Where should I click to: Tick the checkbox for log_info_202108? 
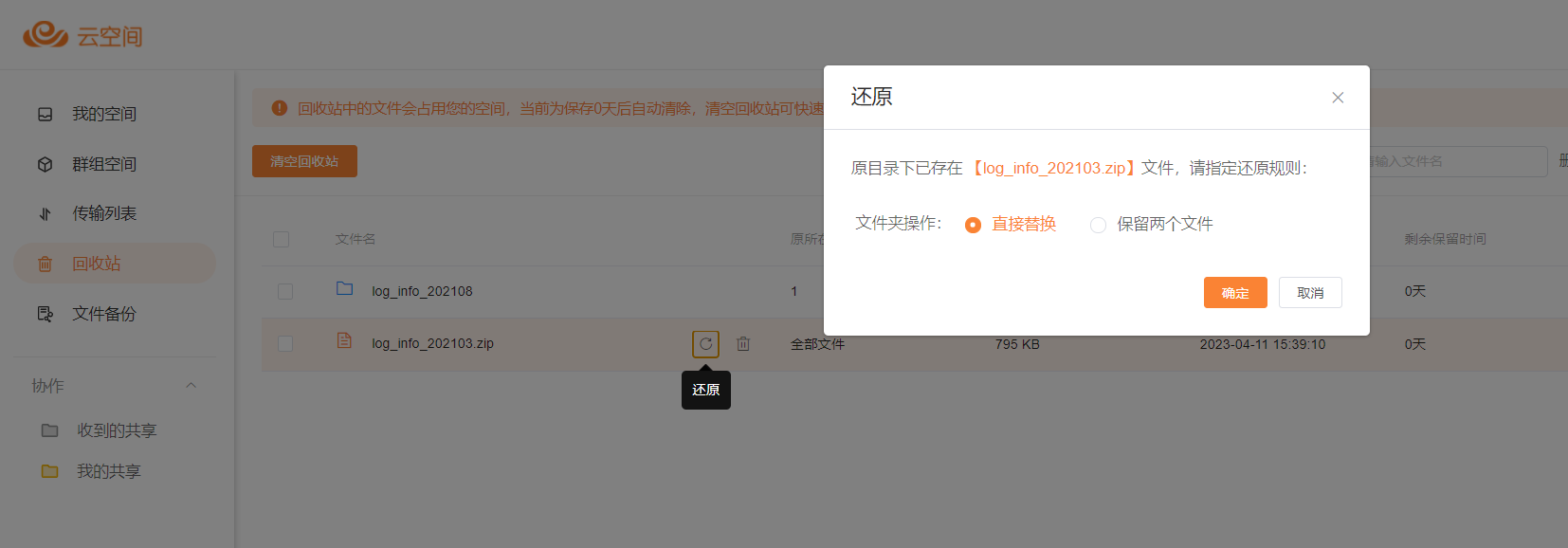285,291
